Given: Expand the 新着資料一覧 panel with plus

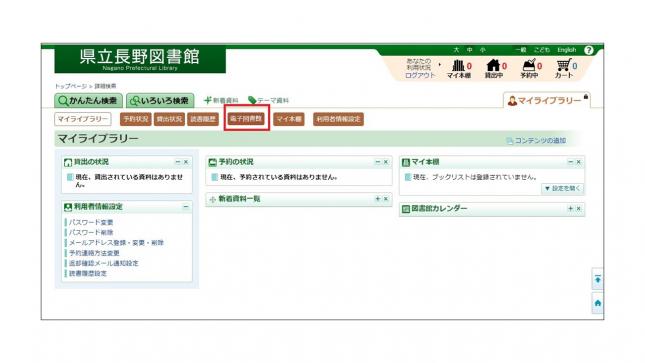Looking at the screenshot, I should 378,199.
